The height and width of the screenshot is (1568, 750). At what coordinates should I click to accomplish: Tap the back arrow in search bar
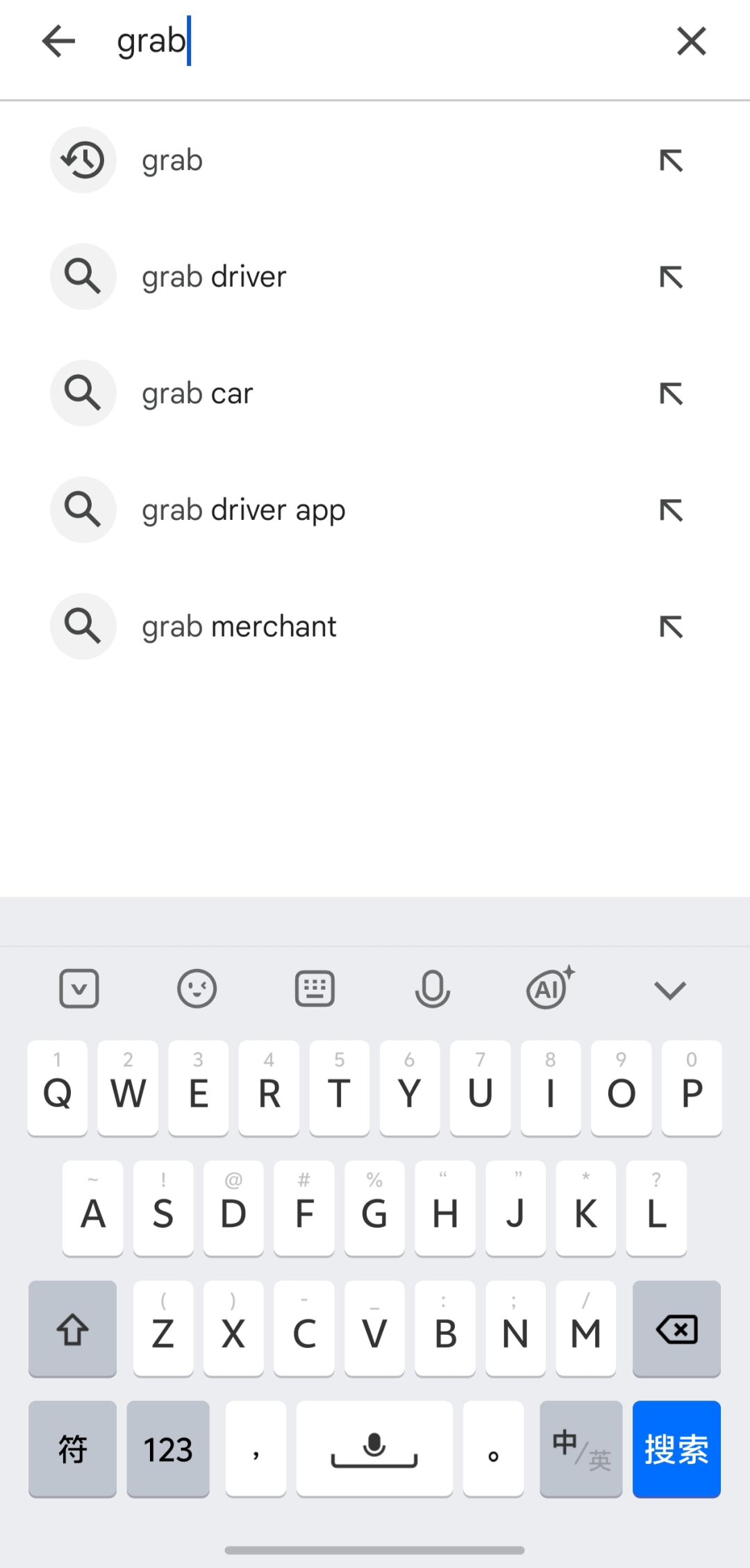[x=58, y=42]
